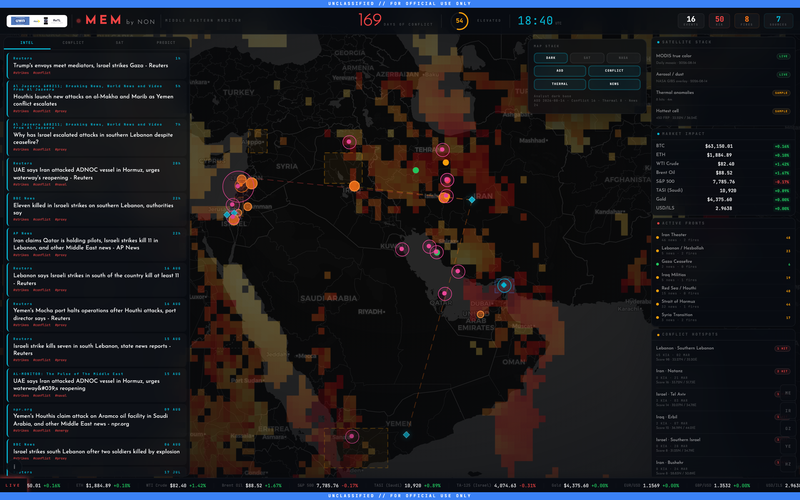
Task: Open the CONFLICT tab
Action: (x=73, y=43)
